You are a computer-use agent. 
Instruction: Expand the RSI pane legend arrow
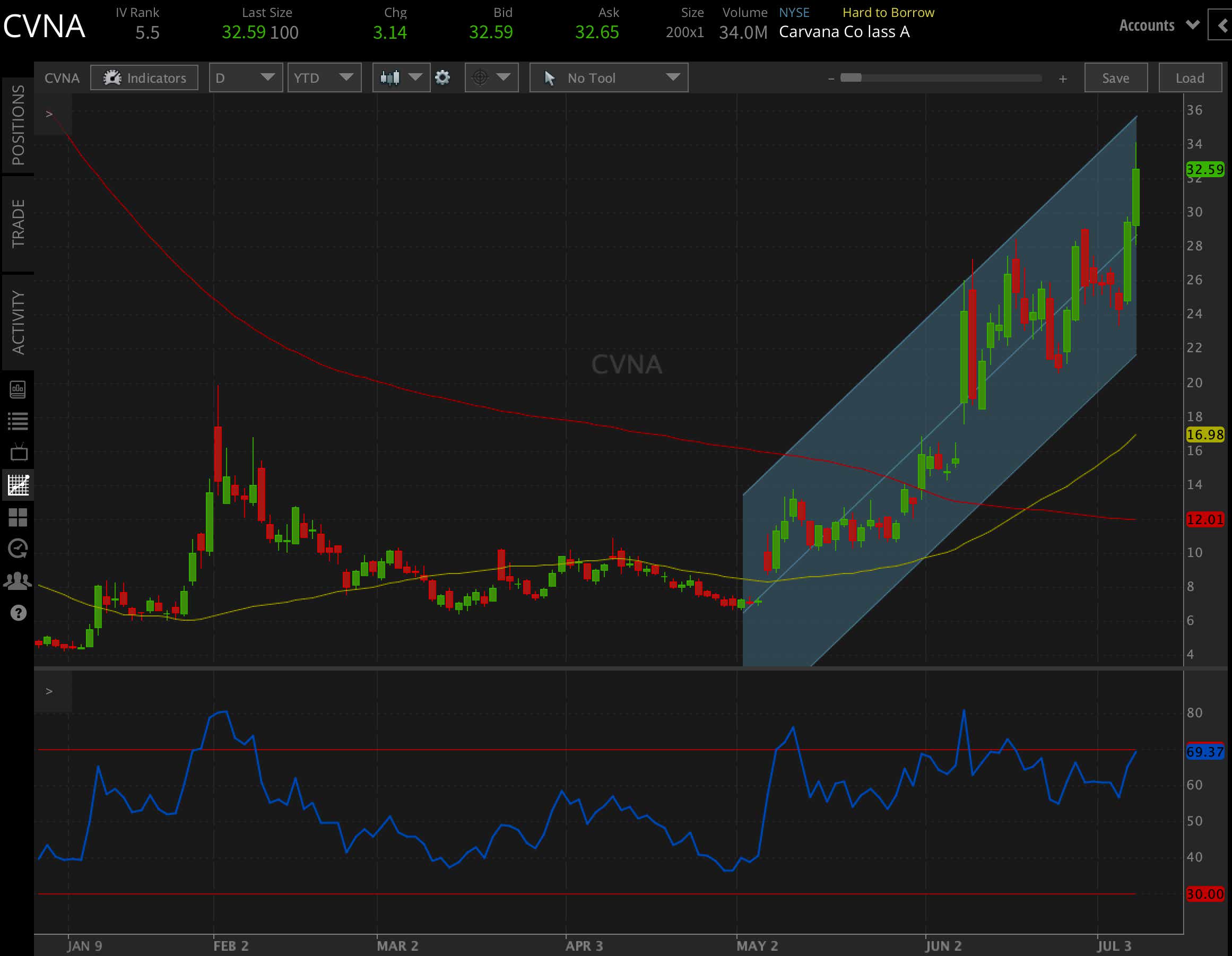point(50,691)
